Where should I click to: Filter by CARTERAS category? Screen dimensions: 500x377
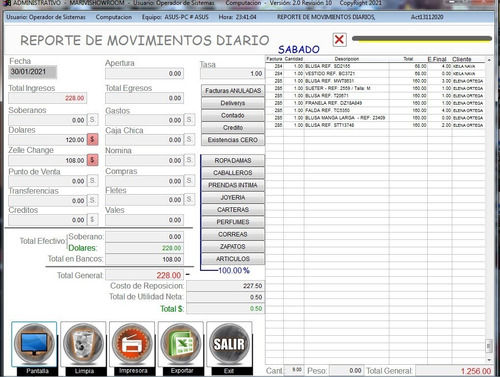tap(233, 210)
